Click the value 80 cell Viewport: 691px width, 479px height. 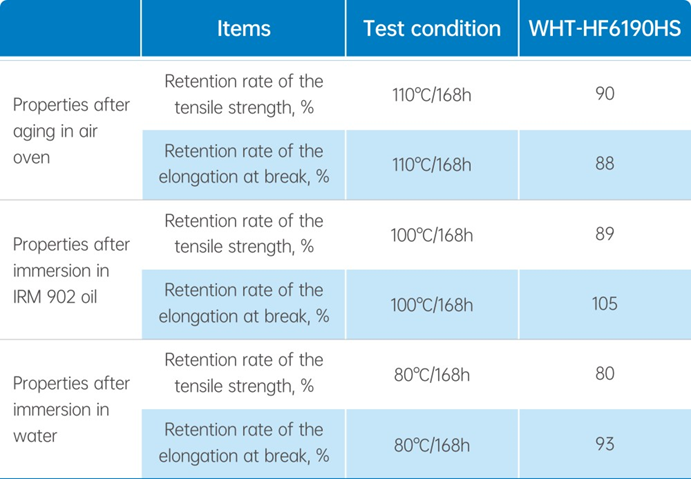pos(604,373)
